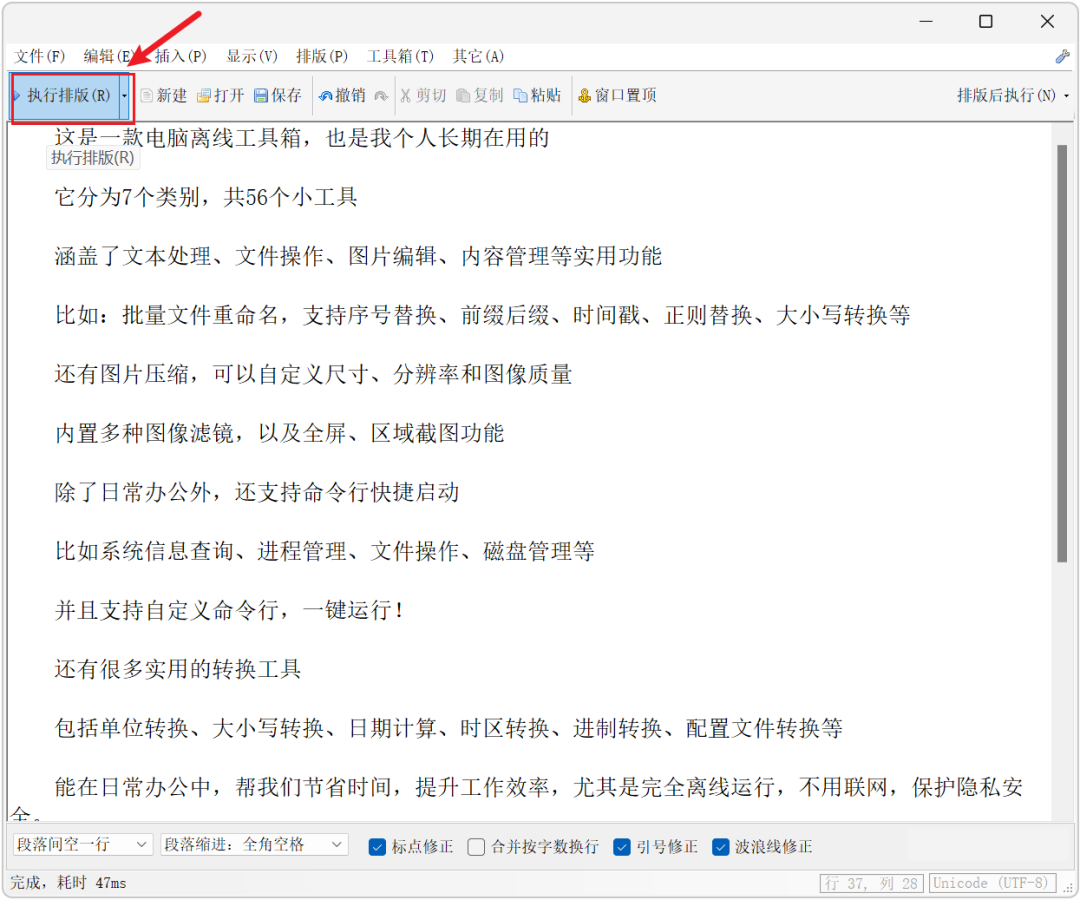Click the vertical scrollbar thumb
The height and width of the screenshot is (900, 1080).
coord(1062,353)
